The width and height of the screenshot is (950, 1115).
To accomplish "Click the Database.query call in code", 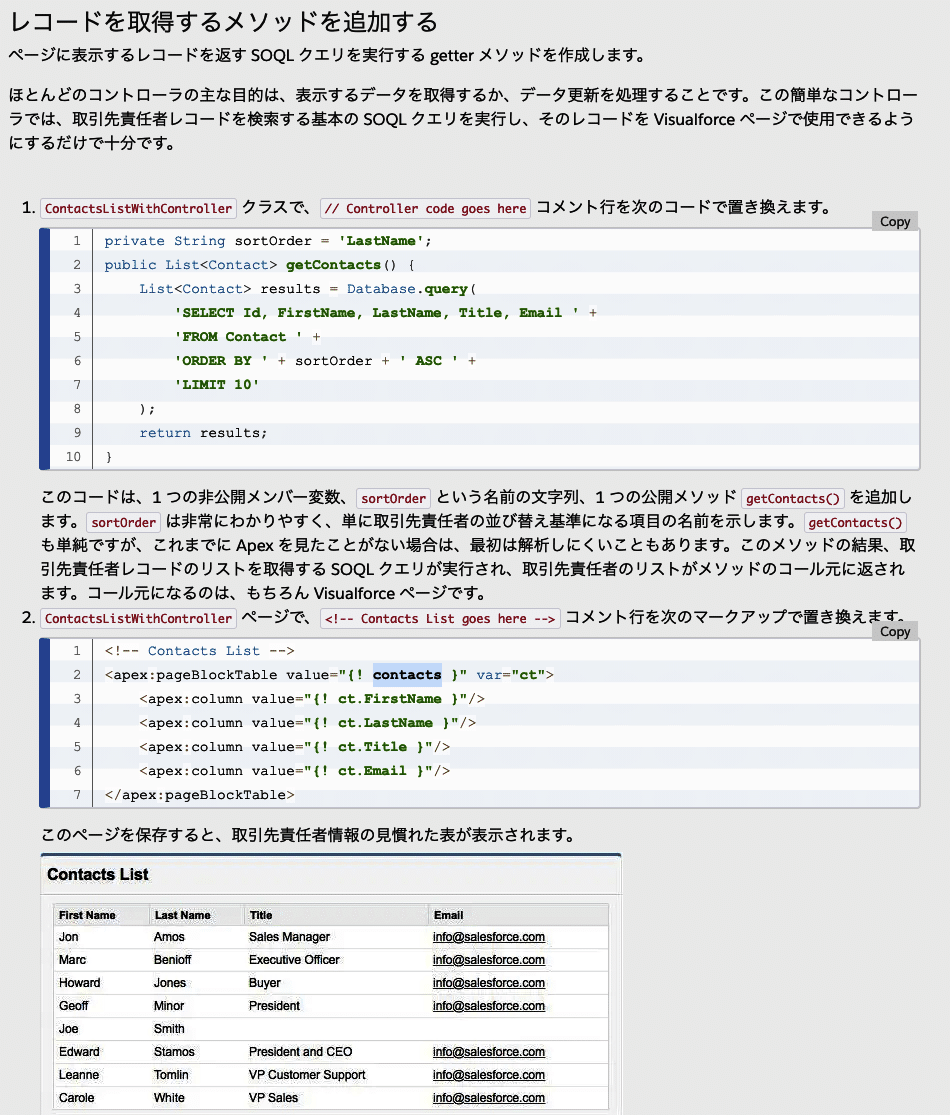I will click(x=410, y=289).
